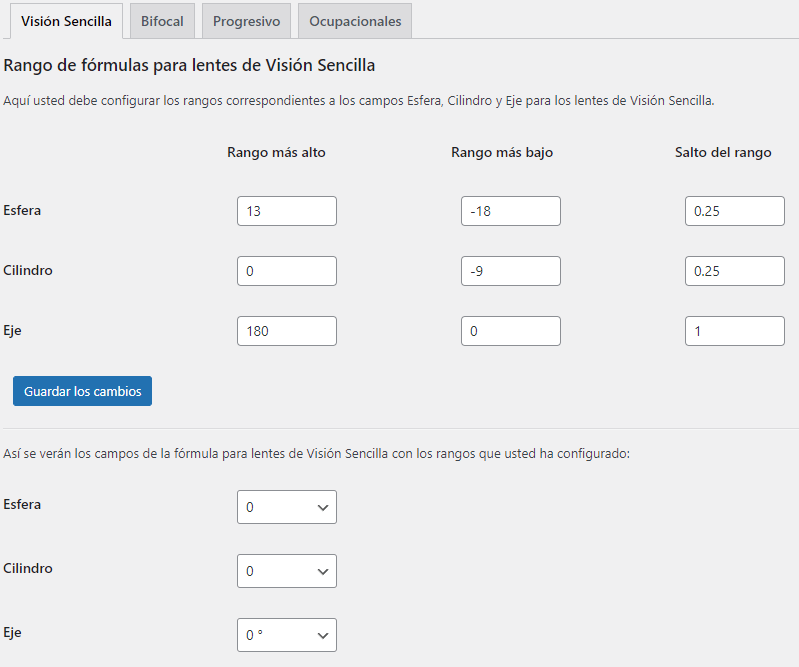Select the Progresivo tab
Viewport: 799px width, 667px height.
(x=247, y=21)
